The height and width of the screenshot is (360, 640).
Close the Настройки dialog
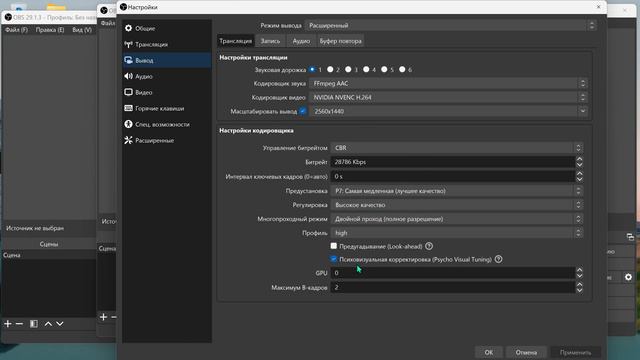pos(598,7)
